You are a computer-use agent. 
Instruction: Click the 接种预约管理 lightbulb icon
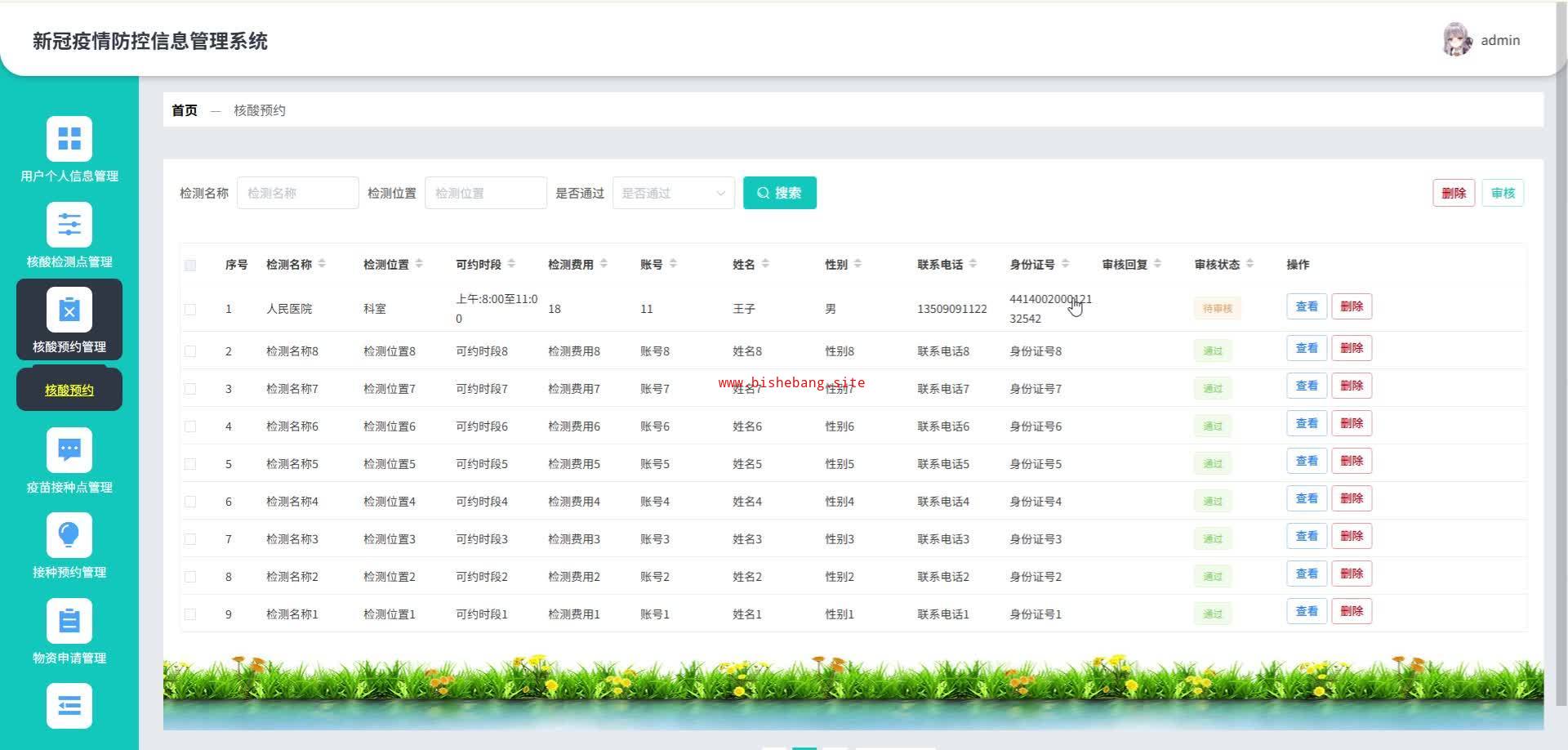click(69, 535)
